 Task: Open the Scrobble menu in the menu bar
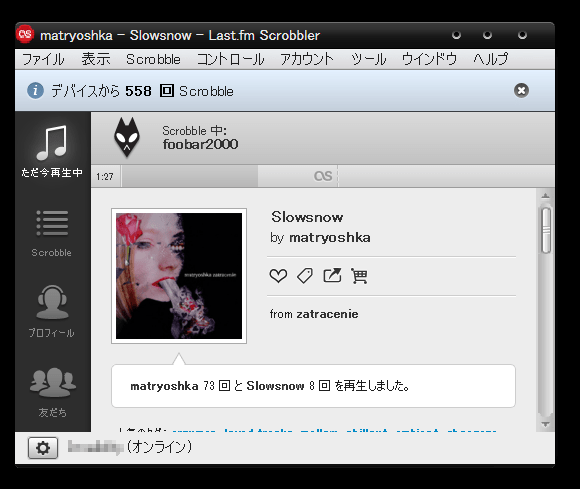pos(153,59)
